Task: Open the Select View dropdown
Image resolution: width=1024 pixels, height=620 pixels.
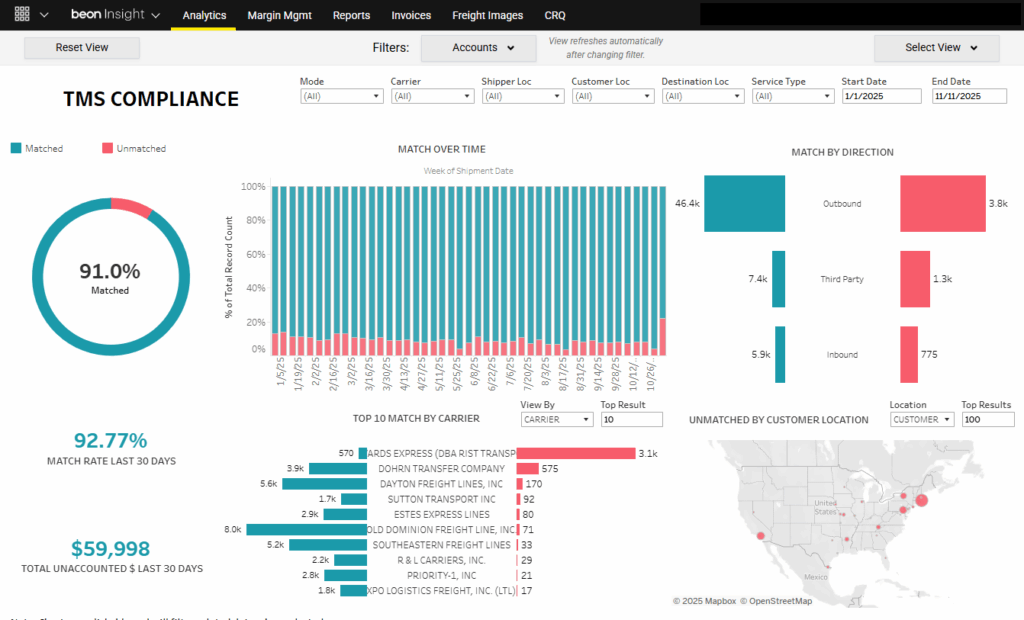Action: coord(936,47)
